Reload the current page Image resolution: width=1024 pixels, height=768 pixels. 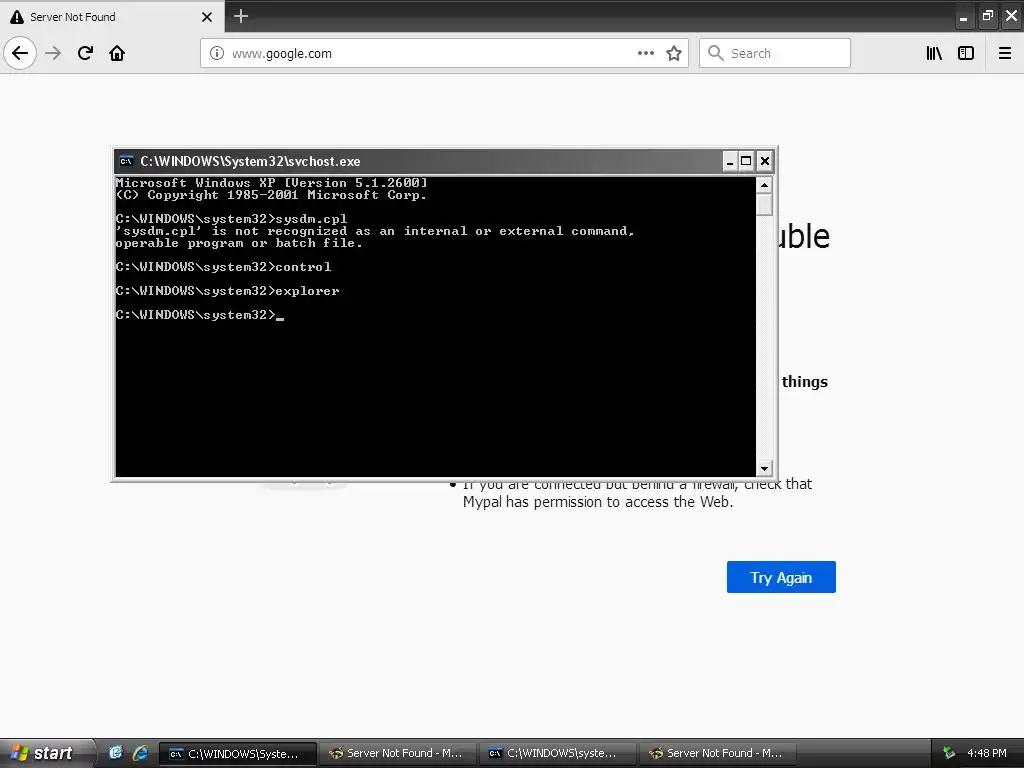pyautogui.click(x=86, y=53)
